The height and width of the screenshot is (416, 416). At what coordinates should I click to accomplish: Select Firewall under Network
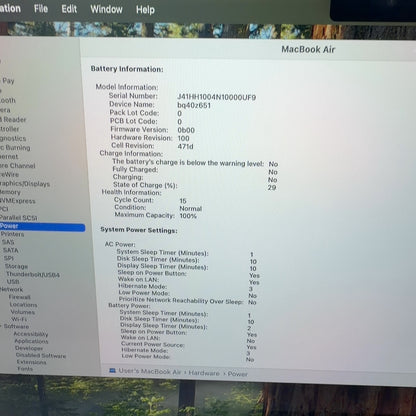tap(20, 297)
